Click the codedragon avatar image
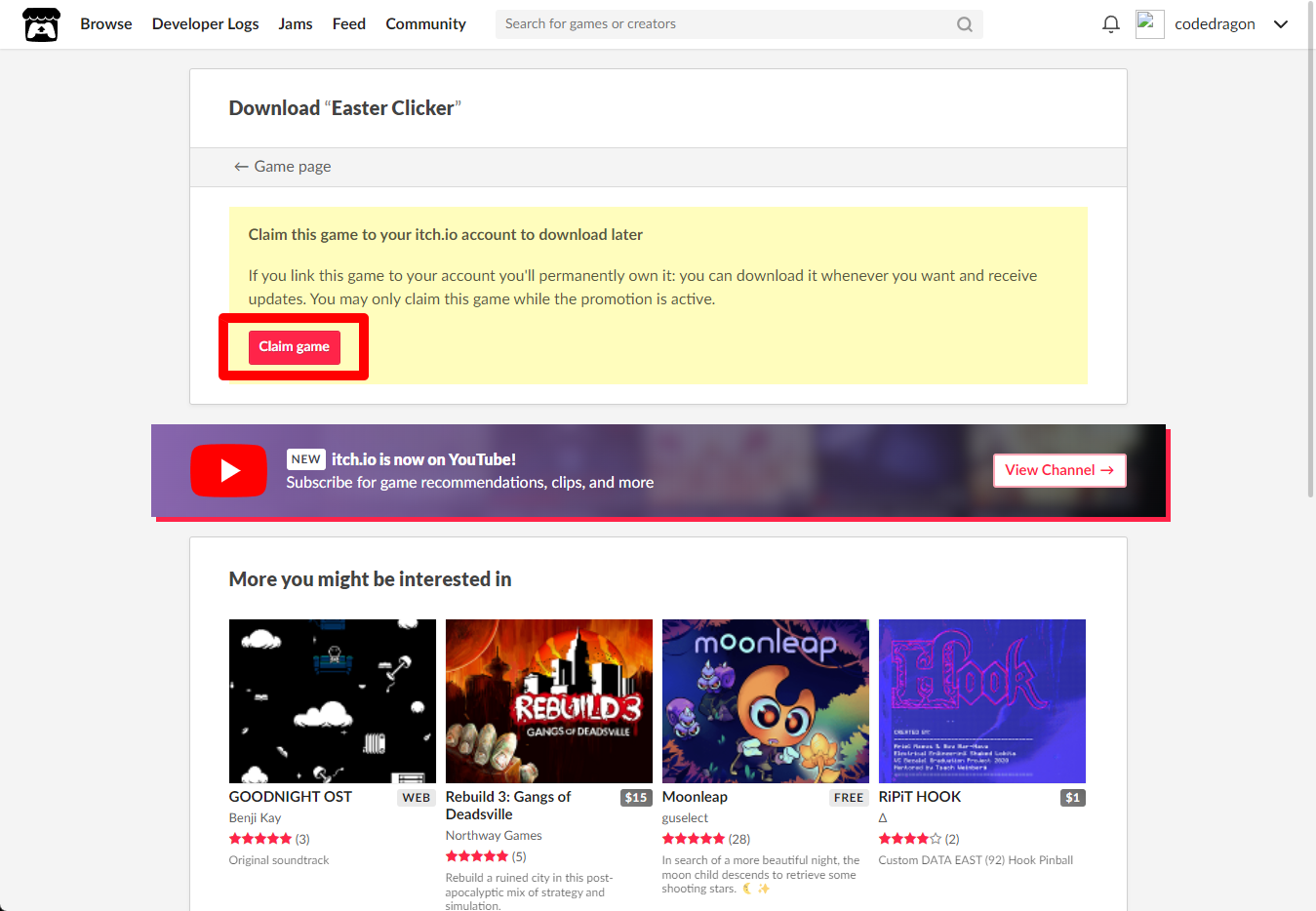 tap(1149, 23)
